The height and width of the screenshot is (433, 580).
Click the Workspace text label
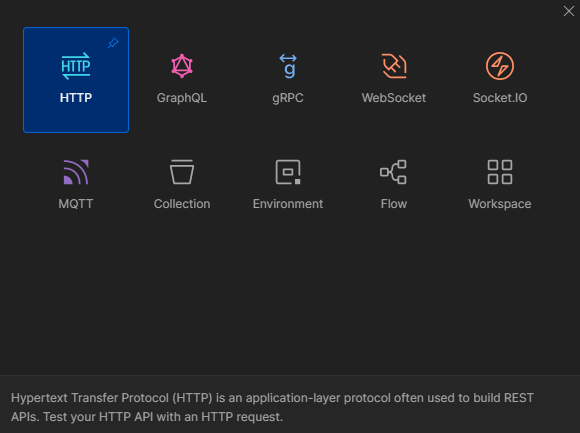point(500,204)
